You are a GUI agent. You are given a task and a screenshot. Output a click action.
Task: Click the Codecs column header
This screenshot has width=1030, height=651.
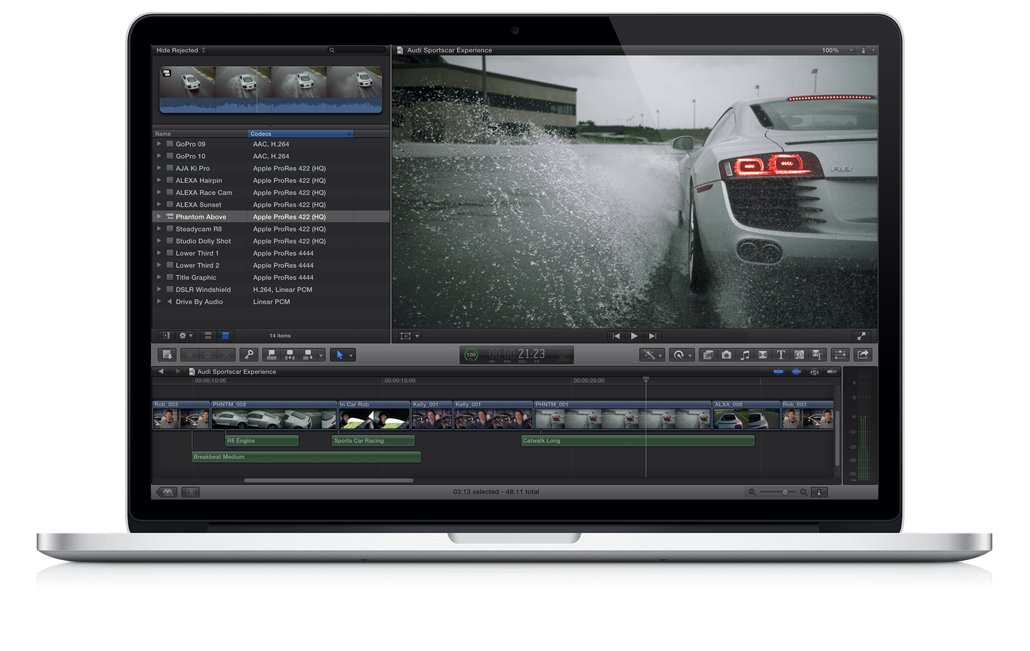click(300, 133)
